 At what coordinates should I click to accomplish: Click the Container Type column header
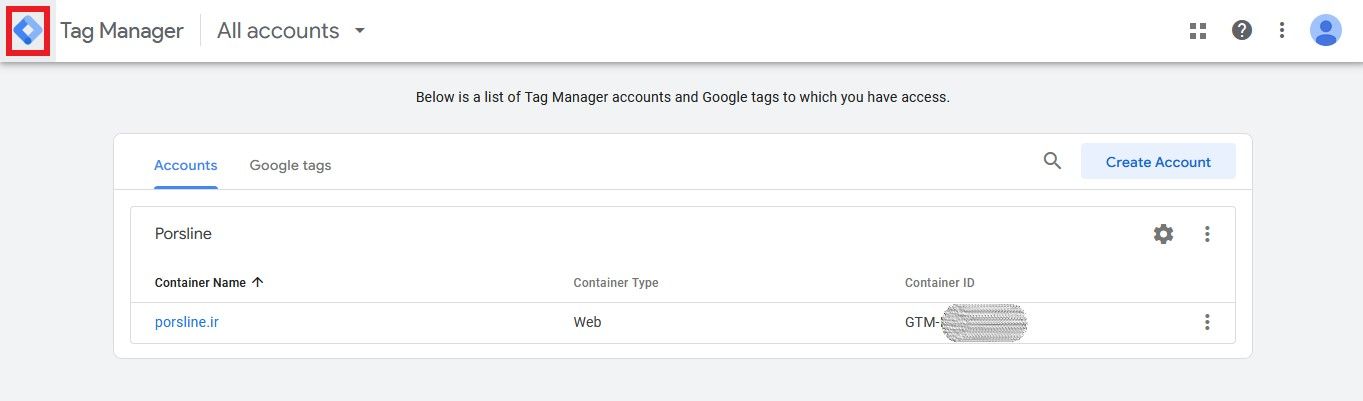tap(615, 283)
